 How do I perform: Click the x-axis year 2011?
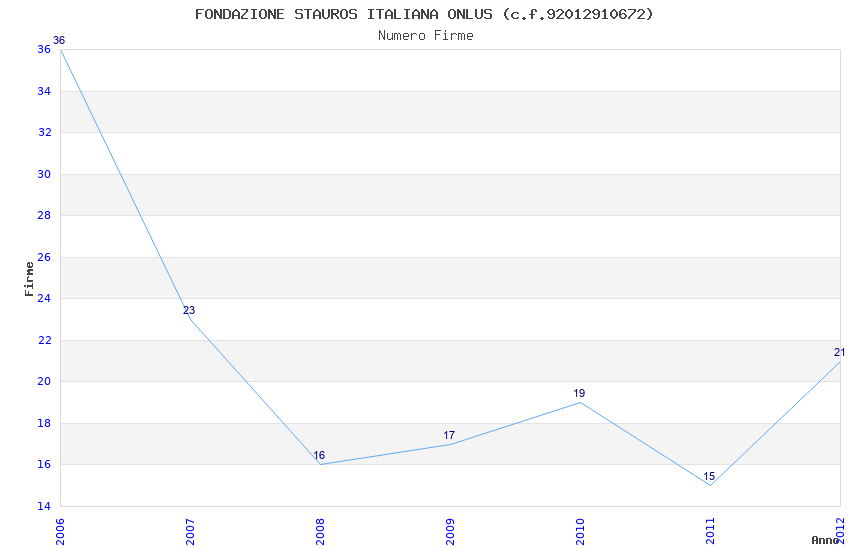(x=711, y=531)
